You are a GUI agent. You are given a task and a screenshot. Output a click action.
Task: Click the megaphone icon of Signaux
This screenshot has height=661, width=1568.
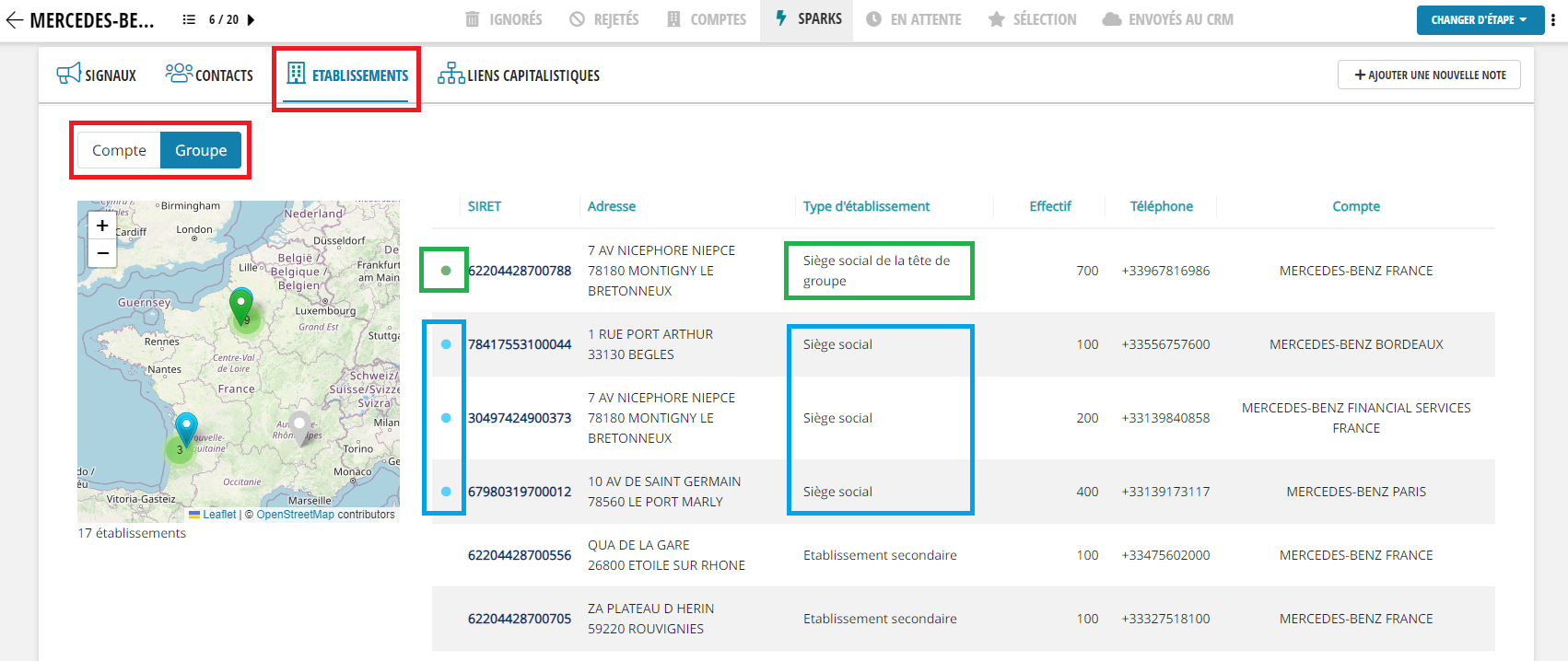[68, 74]
